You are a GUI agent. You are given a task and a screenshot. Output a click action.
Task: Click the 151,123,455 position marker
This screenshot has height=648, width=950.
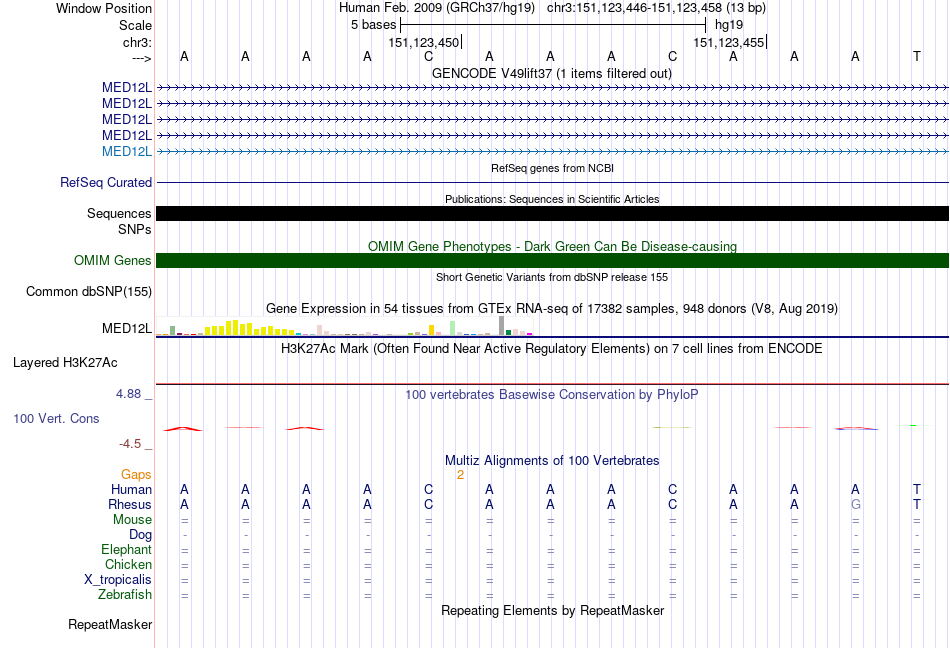point(729,42)
